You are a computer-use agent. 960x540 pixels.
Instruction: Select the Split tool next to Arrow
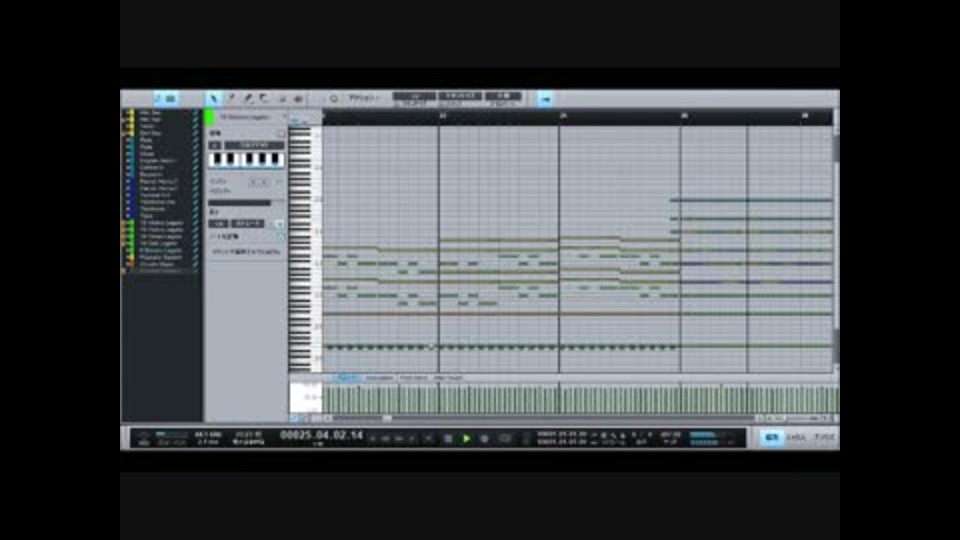[231, 98]
